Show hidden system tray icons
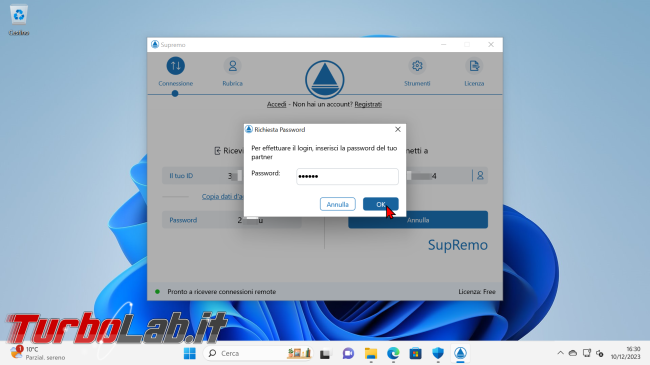650x365 pixels. pyautogui.click(x=560, y=353)
